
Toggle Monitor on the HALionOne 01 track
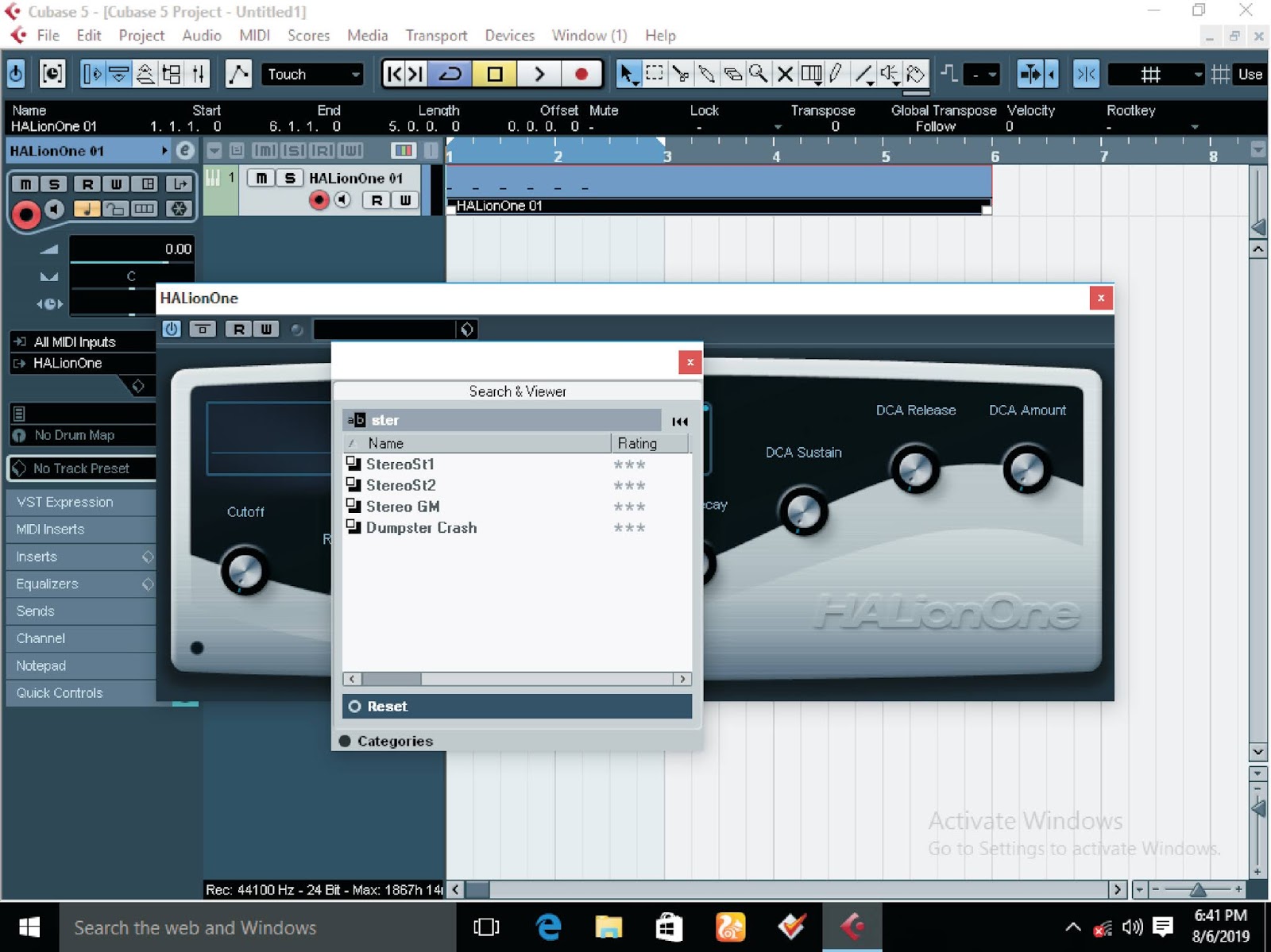coord(342,200)
